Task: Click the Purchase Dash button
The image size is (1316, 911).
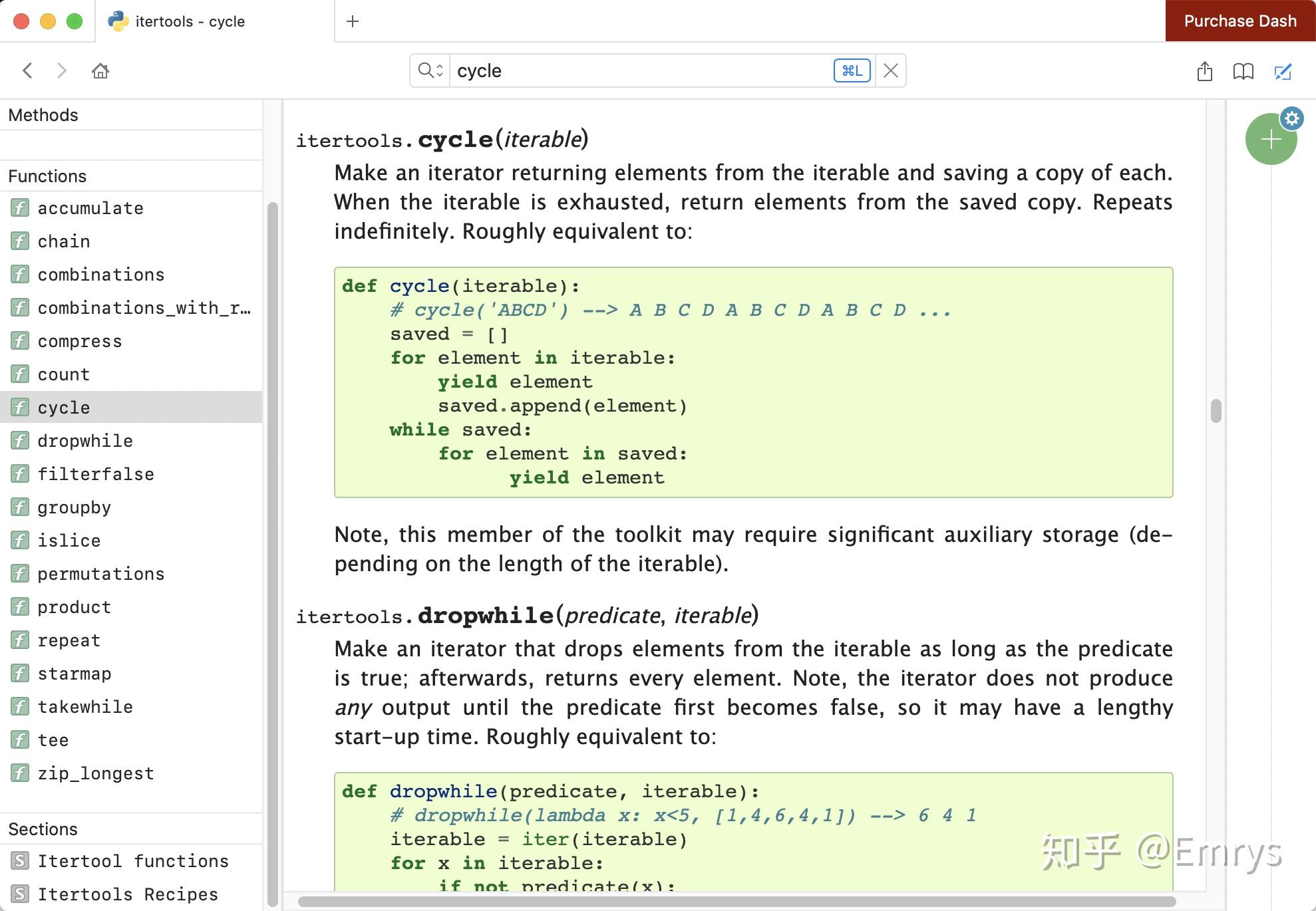Action: click(x=1239, y=21)
